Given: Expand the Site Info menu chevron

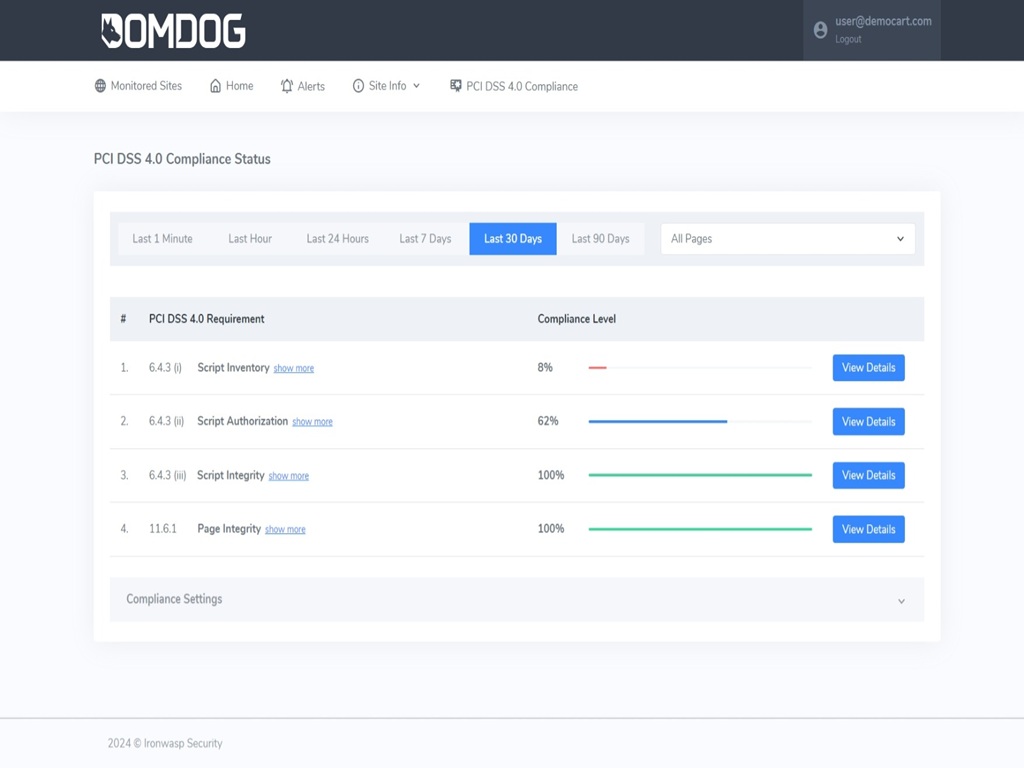Looking at the screenshot, I should click(416, 86).
